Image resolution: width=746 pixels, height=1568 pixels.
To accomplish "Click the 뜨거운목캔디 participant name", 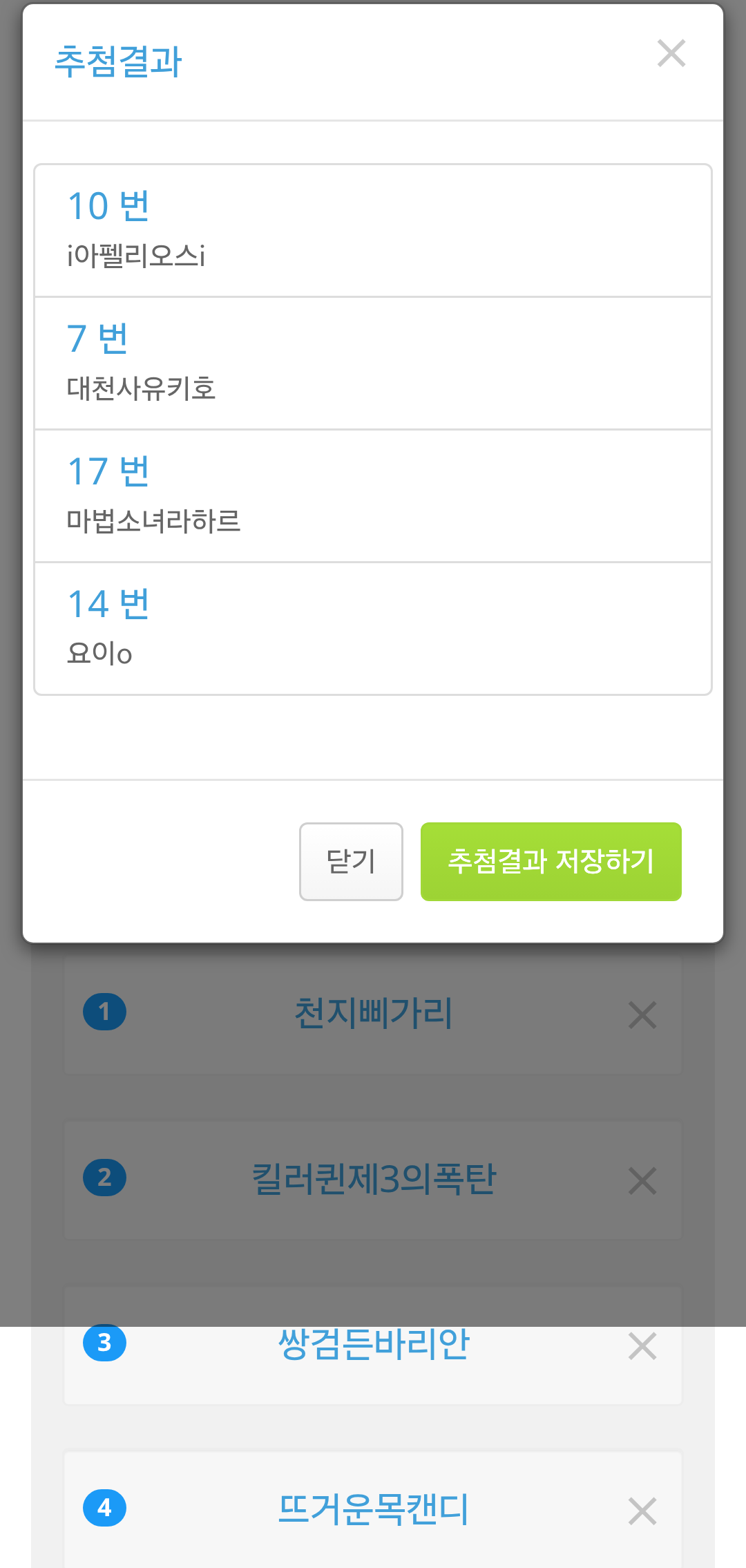I will point(373,1509).
